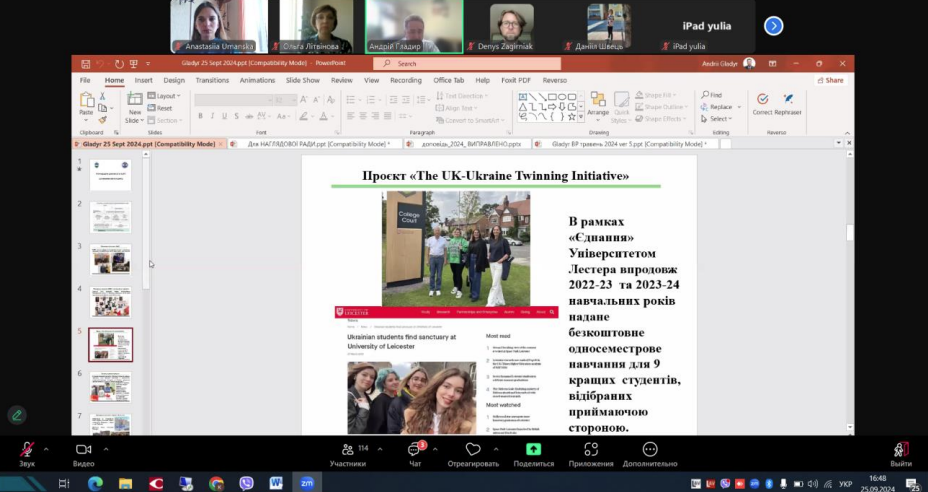Open the font size combo box
This screenshot has width=928, height=492.
click(x=285, y=100)
